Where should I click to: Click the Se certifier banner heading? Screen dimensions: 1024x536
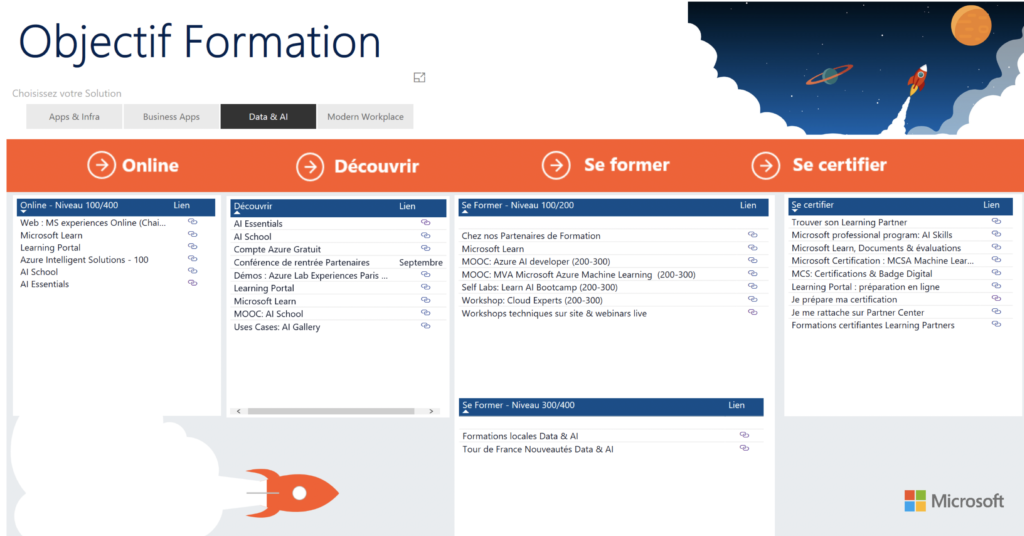pos(840,165)
